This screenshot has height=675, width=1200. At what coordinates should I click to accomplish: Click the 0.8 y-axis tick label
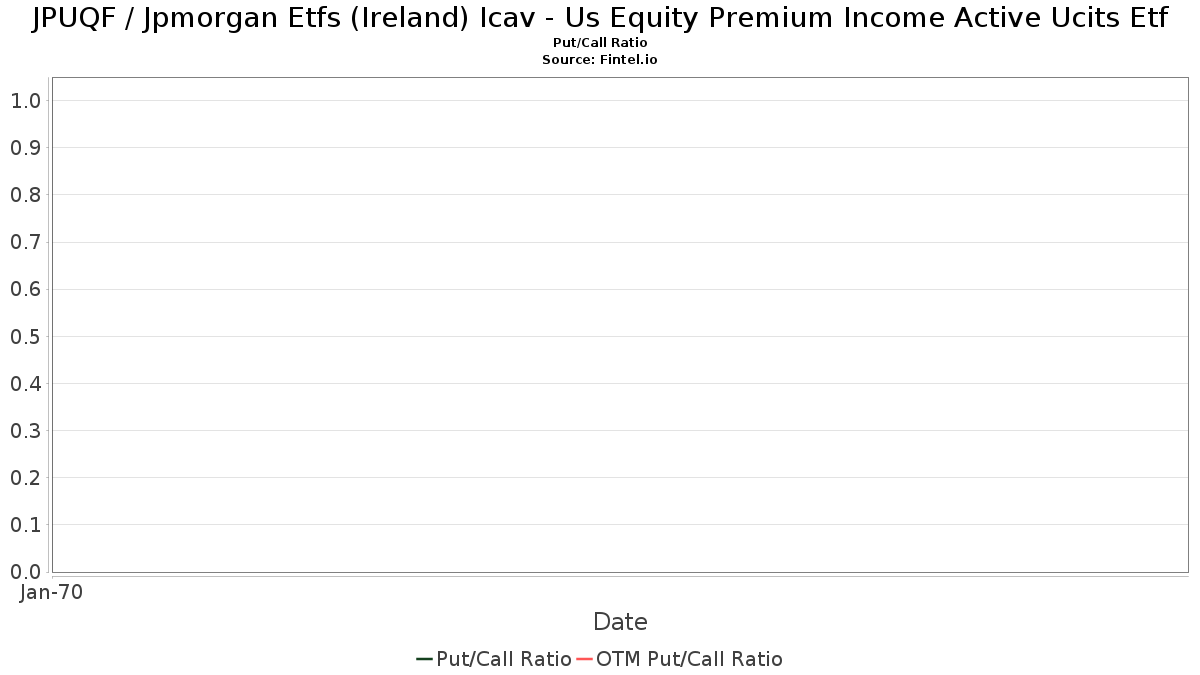click(x=25, y=195)
